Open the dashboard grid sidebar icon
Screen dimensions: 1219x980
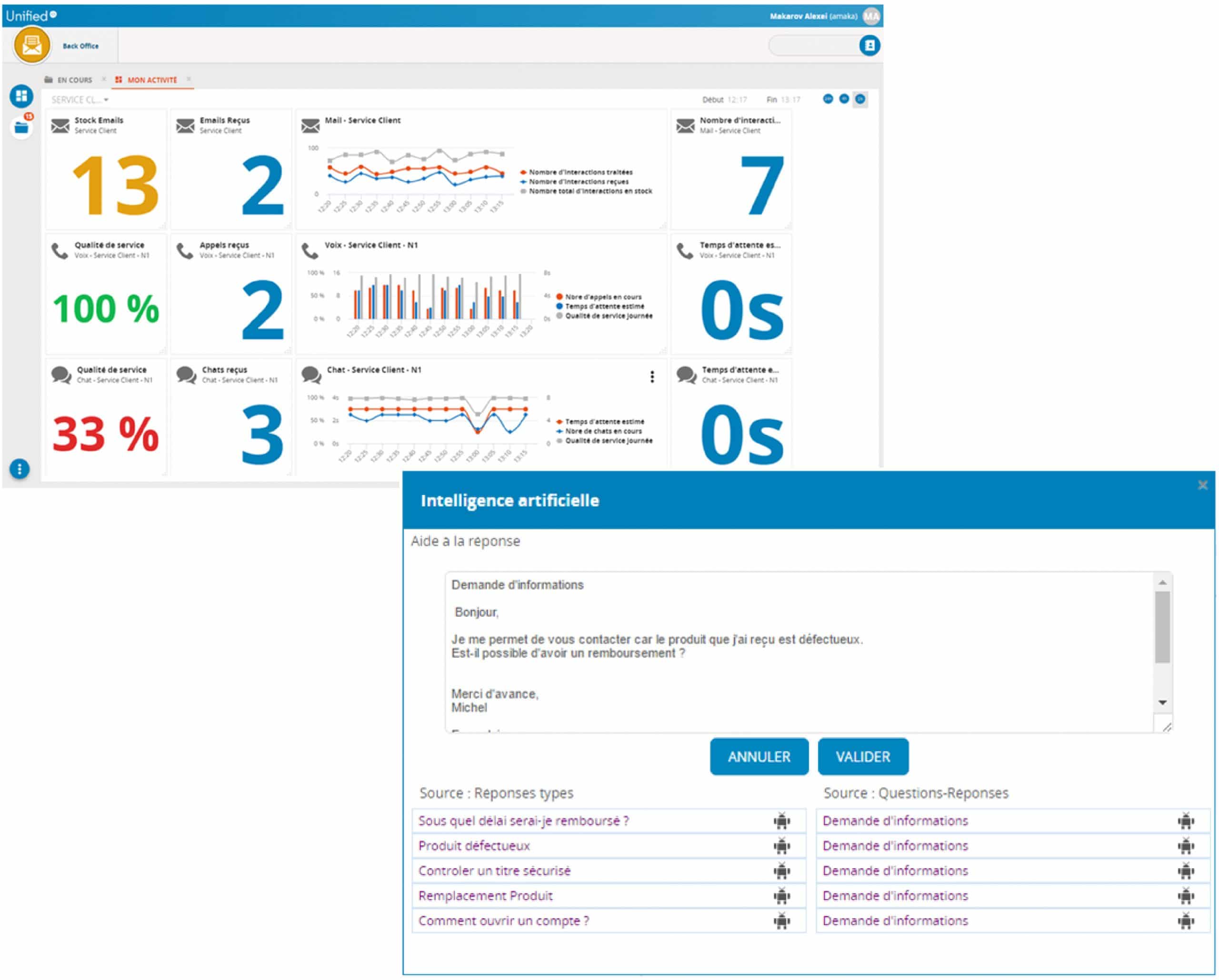pos(21,96)
